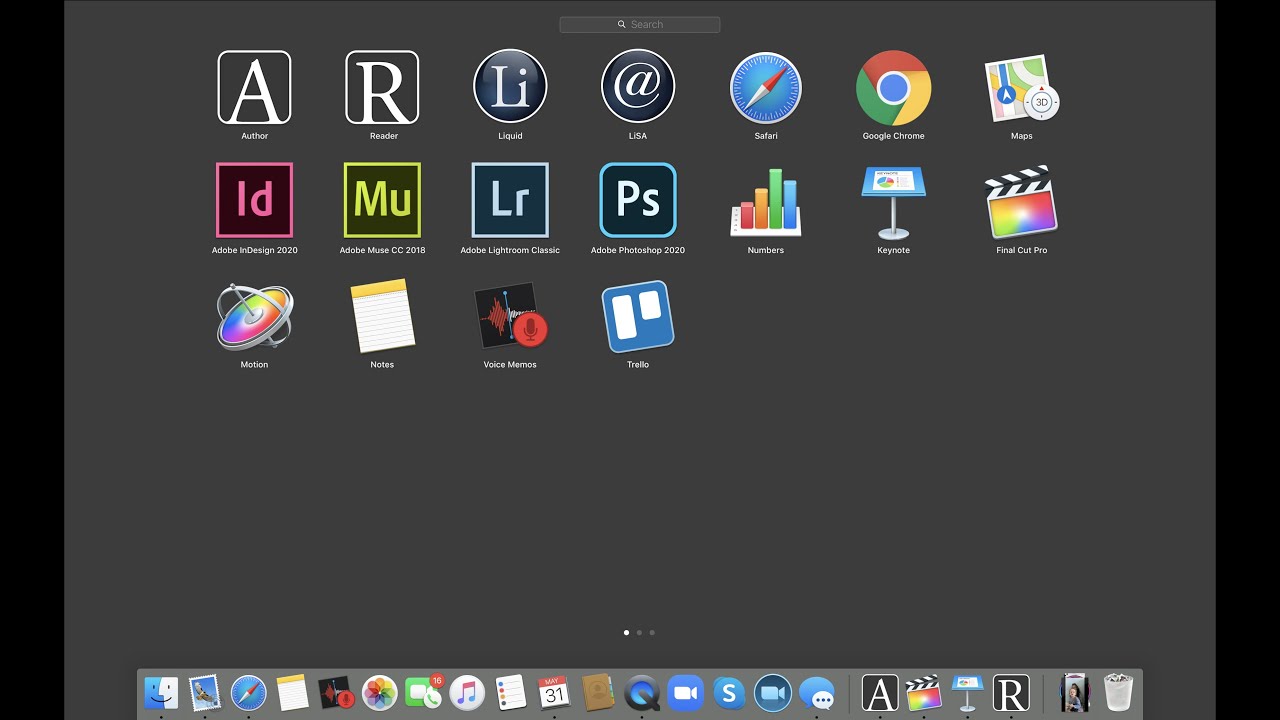
Task: Open Reminders in the Dock
Action: (510, 692)
